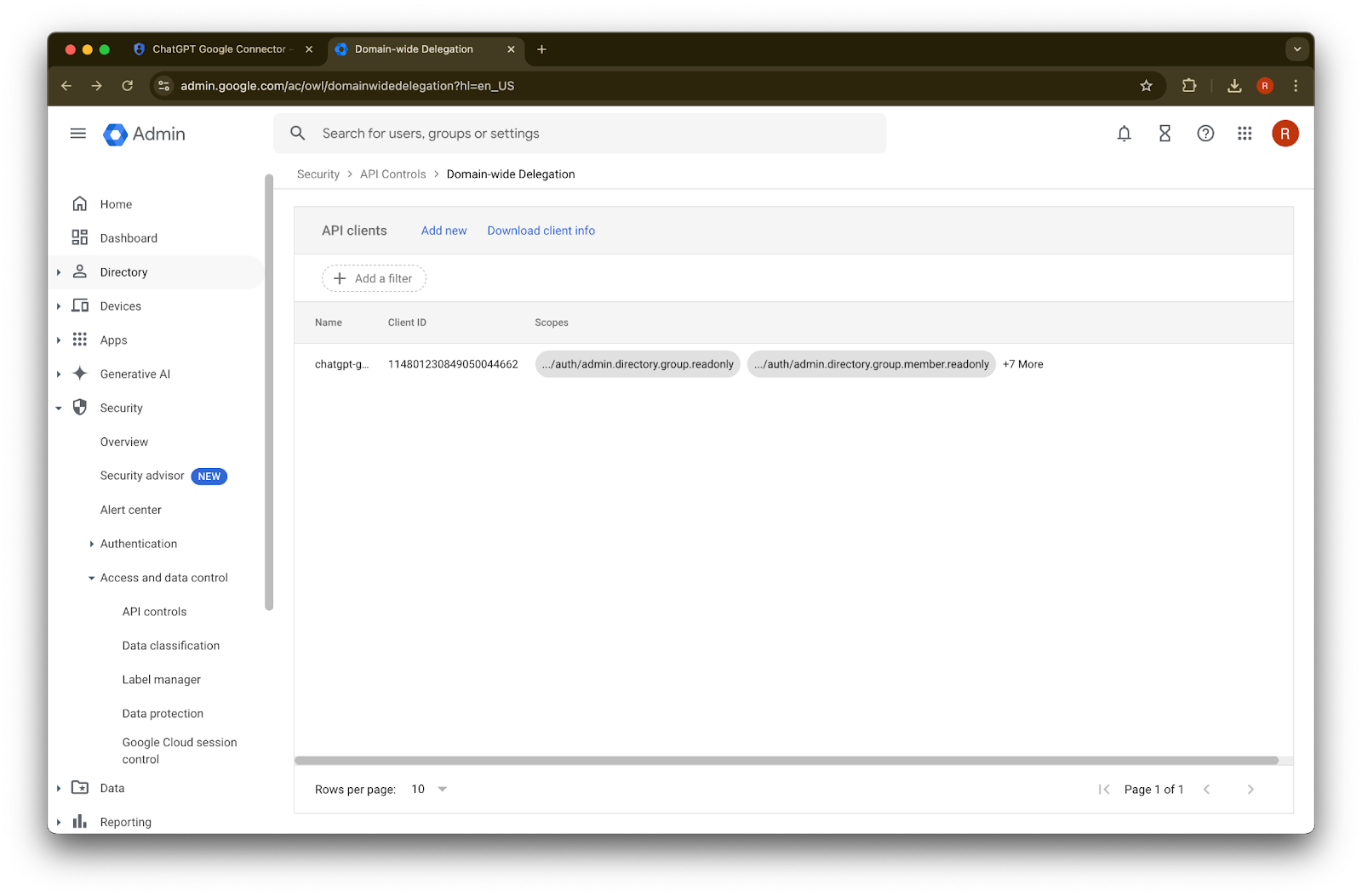This screenshot has width=1362, height=896.
Task: Open Chrome profile avatar in toolbar
Action: 1265,86
